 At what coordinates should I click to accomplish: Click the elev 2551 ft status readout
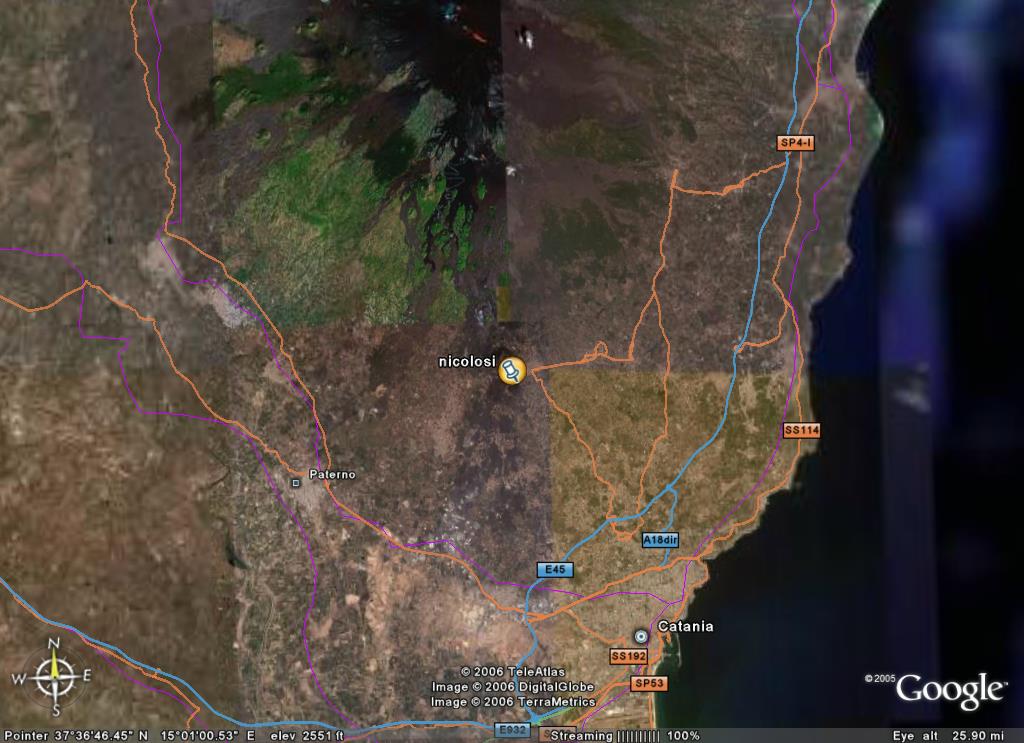click(307, 736)
